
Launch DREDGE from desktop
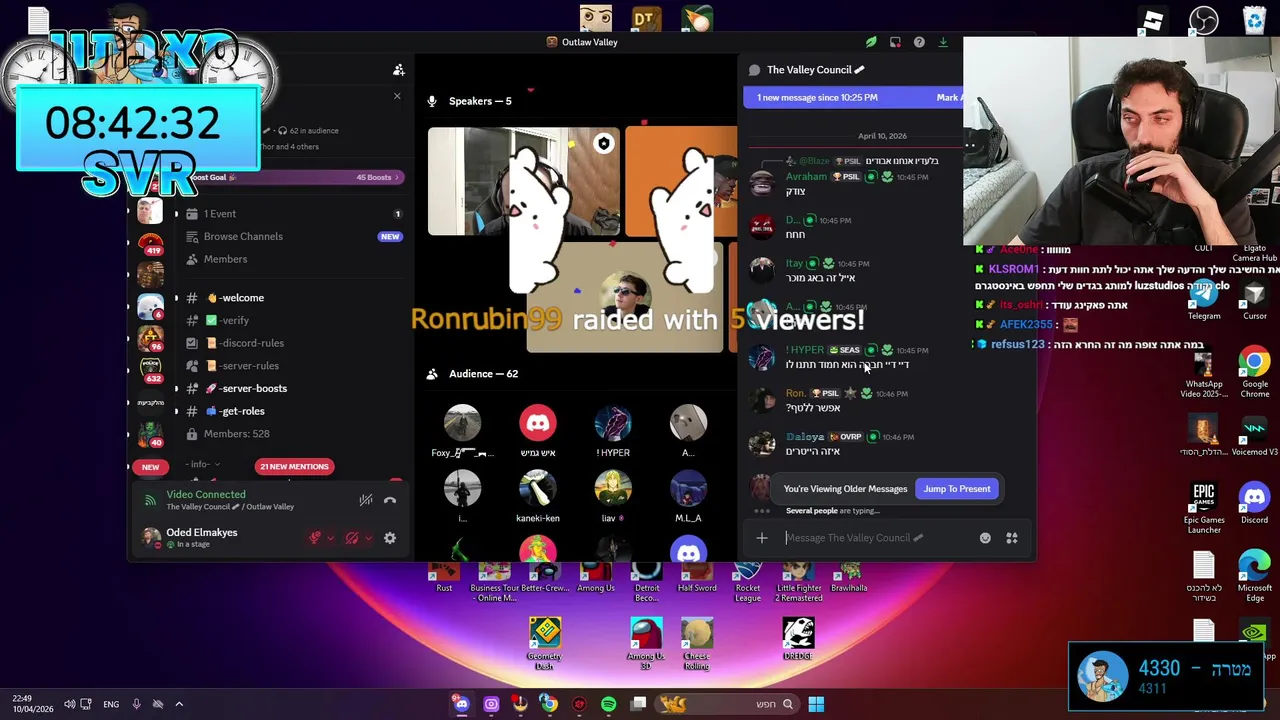tap(798, 638)
